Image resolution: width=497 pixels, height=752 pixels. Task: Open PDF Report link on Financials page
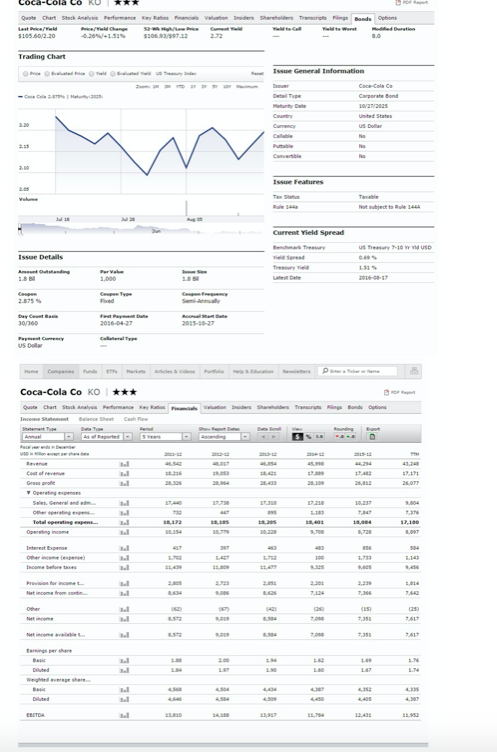point(400,392)
